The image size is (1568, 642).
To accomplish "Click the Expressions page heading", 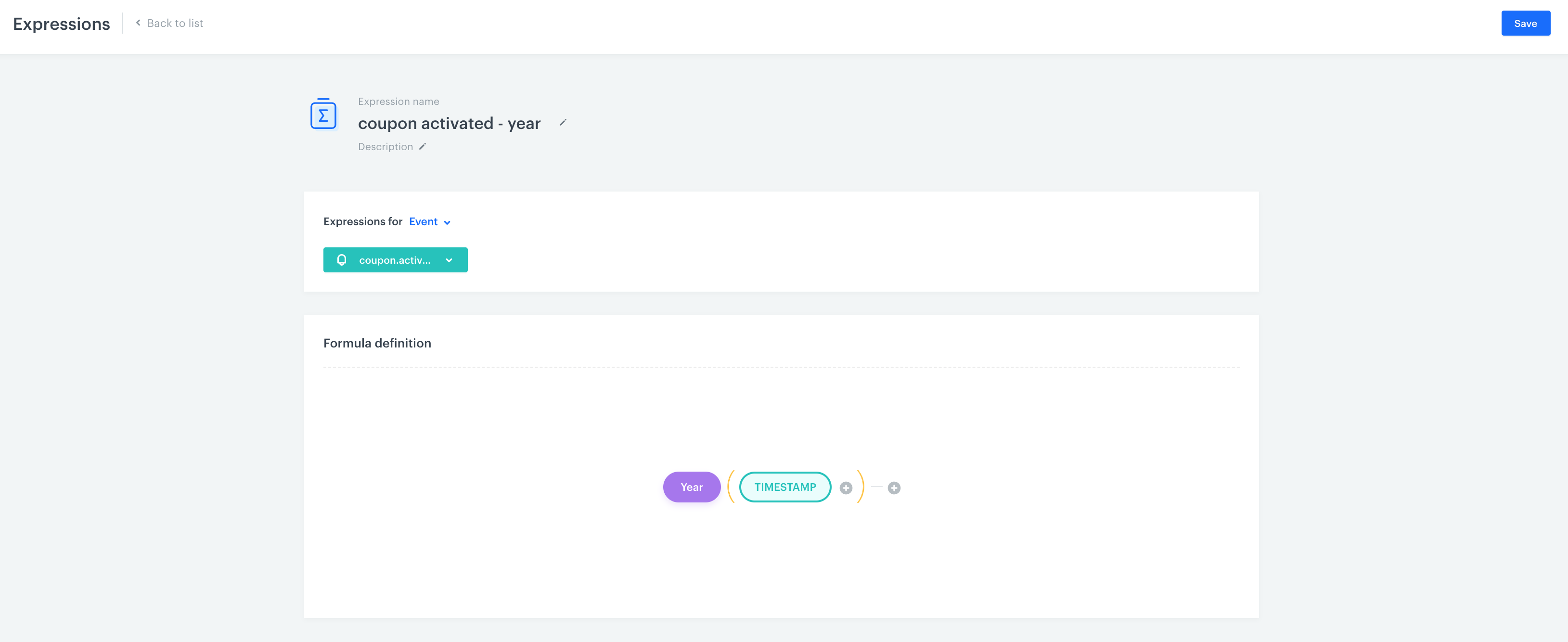I will tap(61, 24).
